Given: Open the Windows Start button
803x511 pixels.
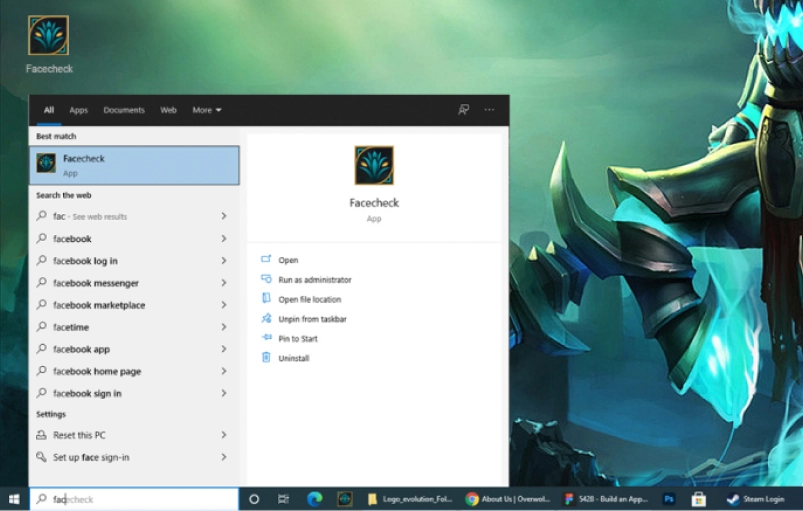Looking at the screenshot, I should [x=14, y=499].
